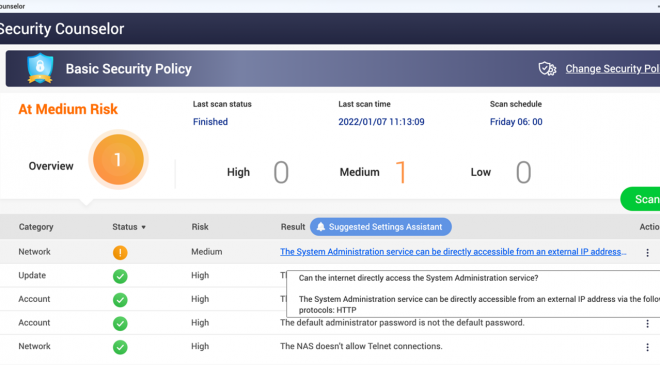660x365 pixels.
Task: Click the Change Security Policy shield-gear icon
Action: [x=547, y=69]
